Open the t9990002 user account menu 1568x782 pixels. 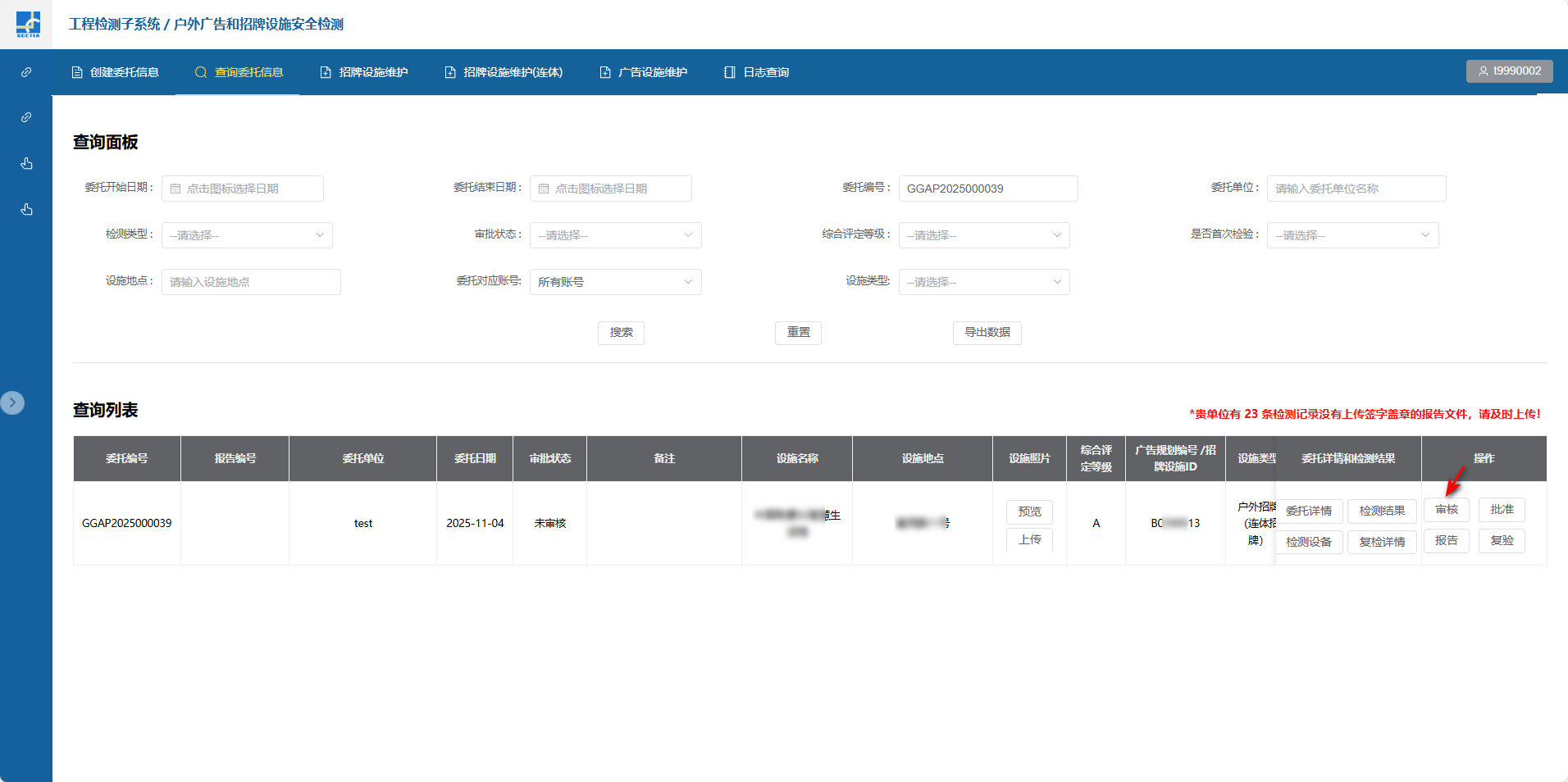[1509, 71]
